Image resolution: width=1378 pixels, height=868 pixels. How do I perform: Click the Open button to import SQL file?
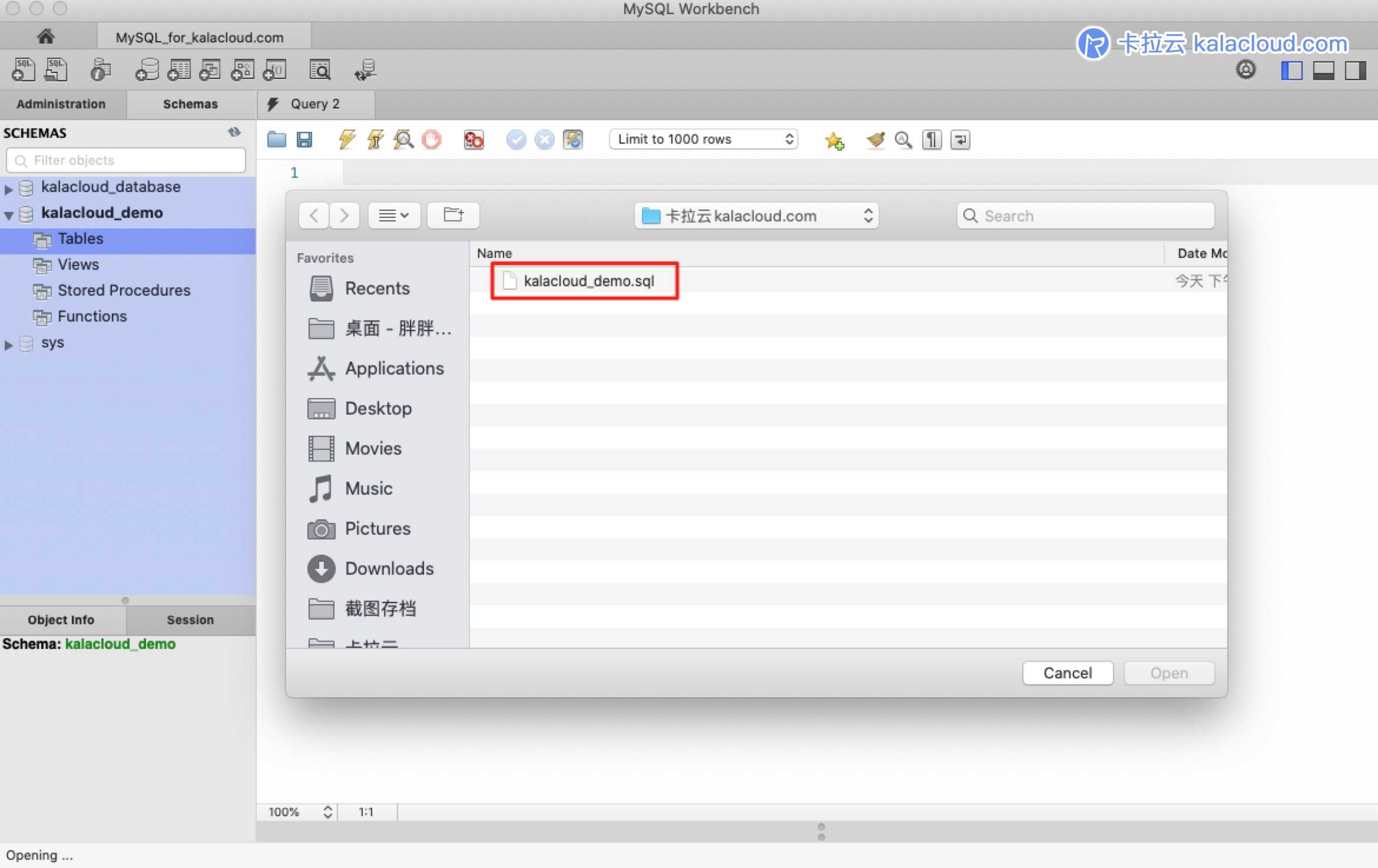tap(1168, 673)
